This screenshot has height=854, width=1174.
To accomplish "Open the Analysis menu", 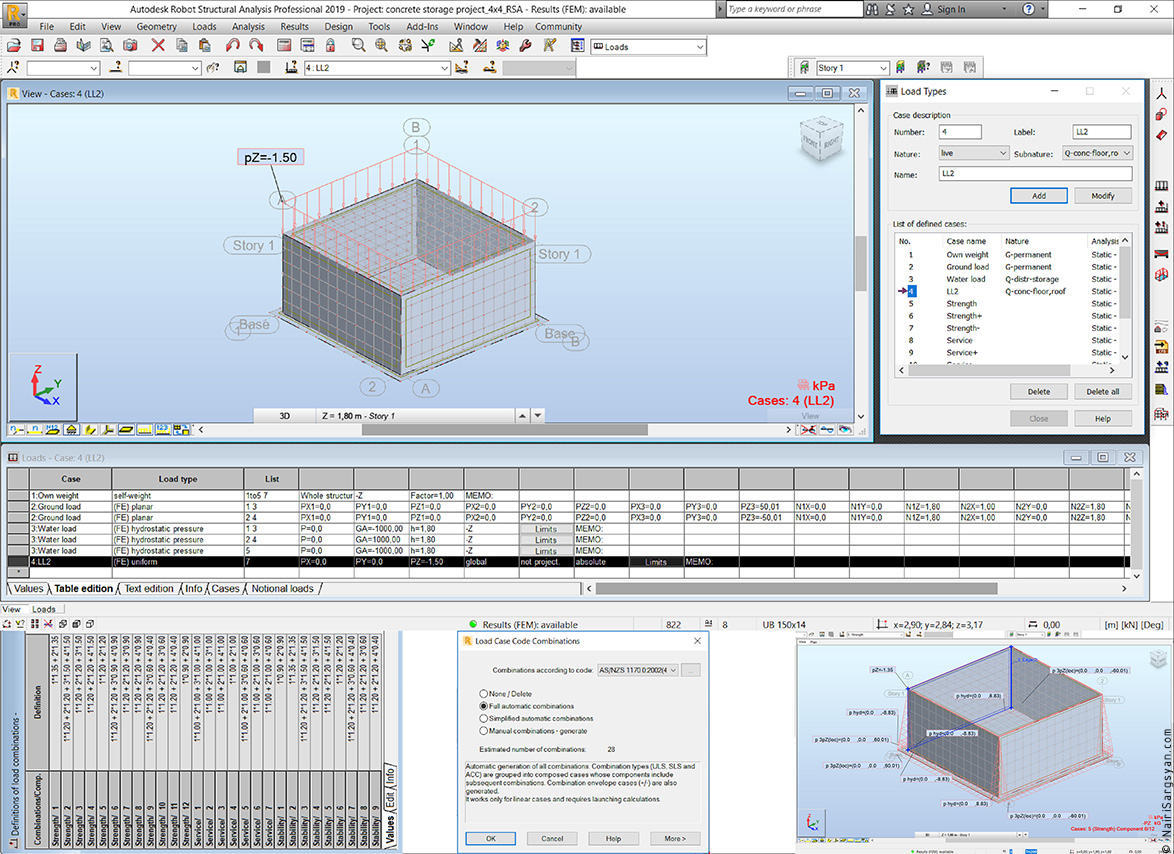I will click(x=248, y=26).
